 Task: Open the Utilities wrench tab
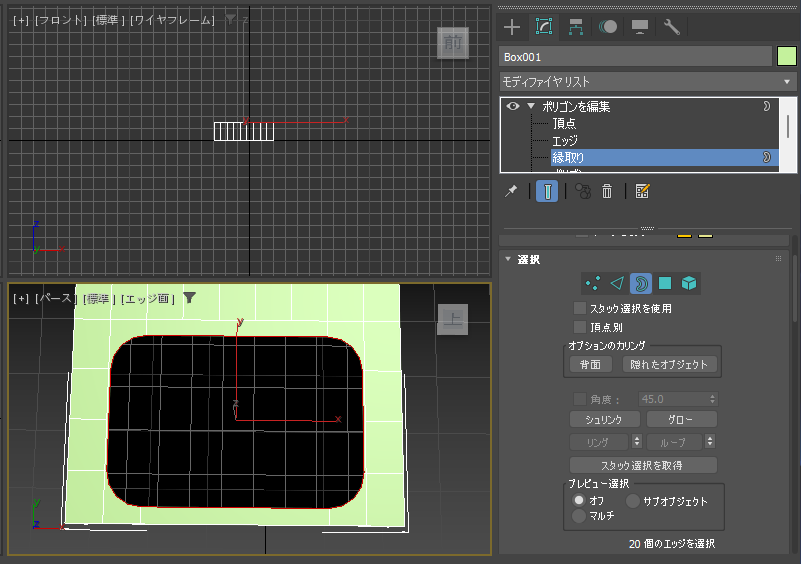click(x=671, y=27)
